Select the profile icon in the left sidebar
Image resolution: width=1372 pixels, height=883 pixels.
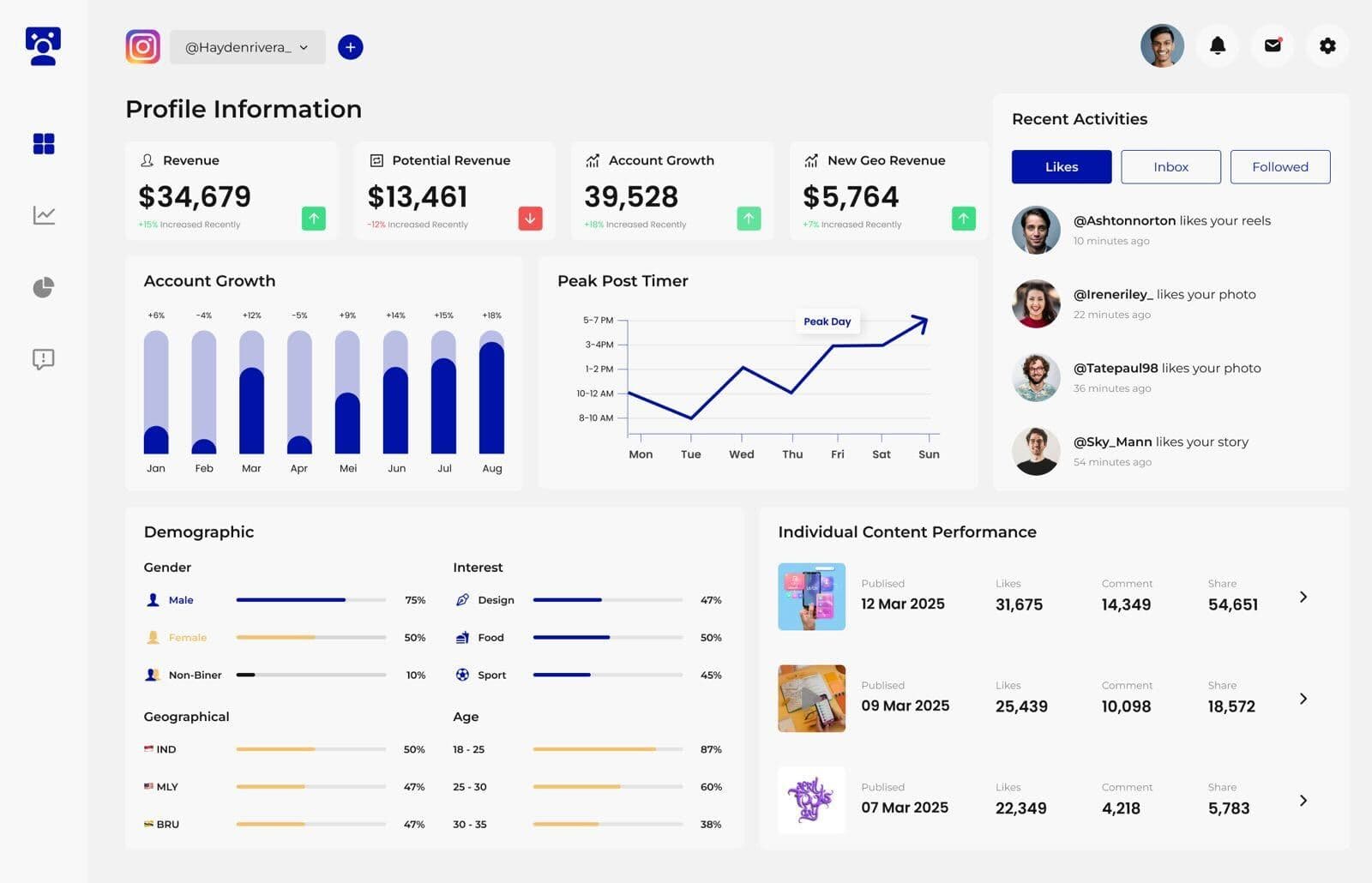click(44, 46)
